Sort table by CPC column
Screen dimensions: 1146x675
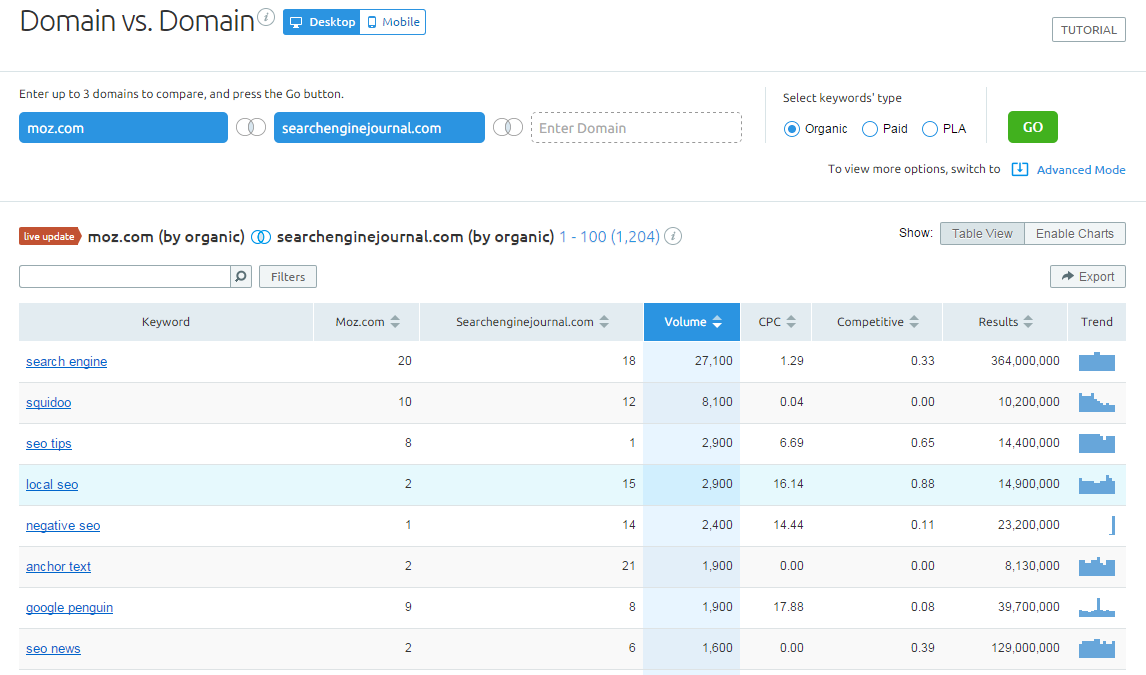[776, 322]
